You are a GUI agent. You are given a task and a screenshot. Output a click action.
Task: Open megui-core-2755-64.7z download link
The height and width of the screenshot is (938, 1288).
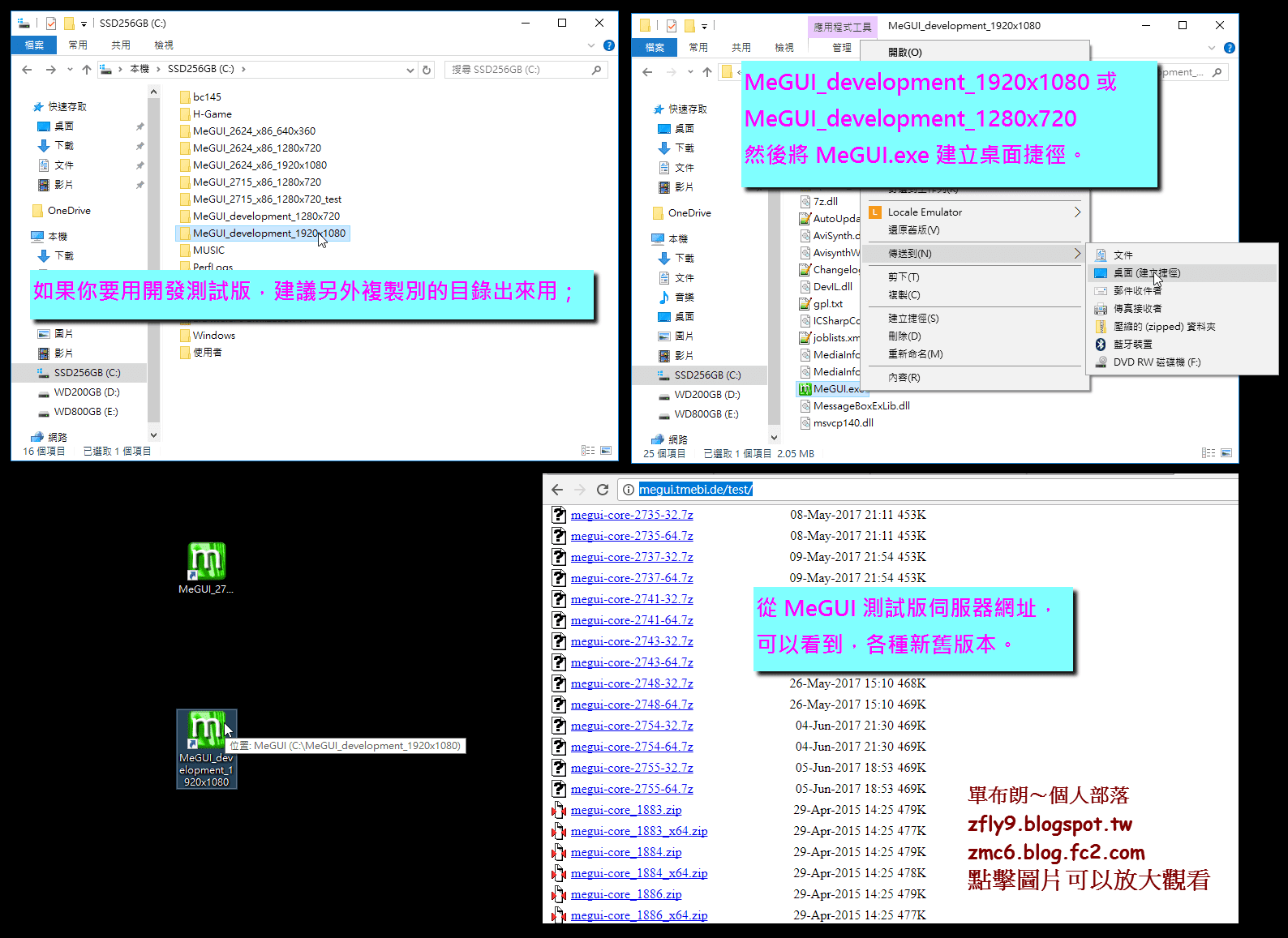[x=632, y=789]
